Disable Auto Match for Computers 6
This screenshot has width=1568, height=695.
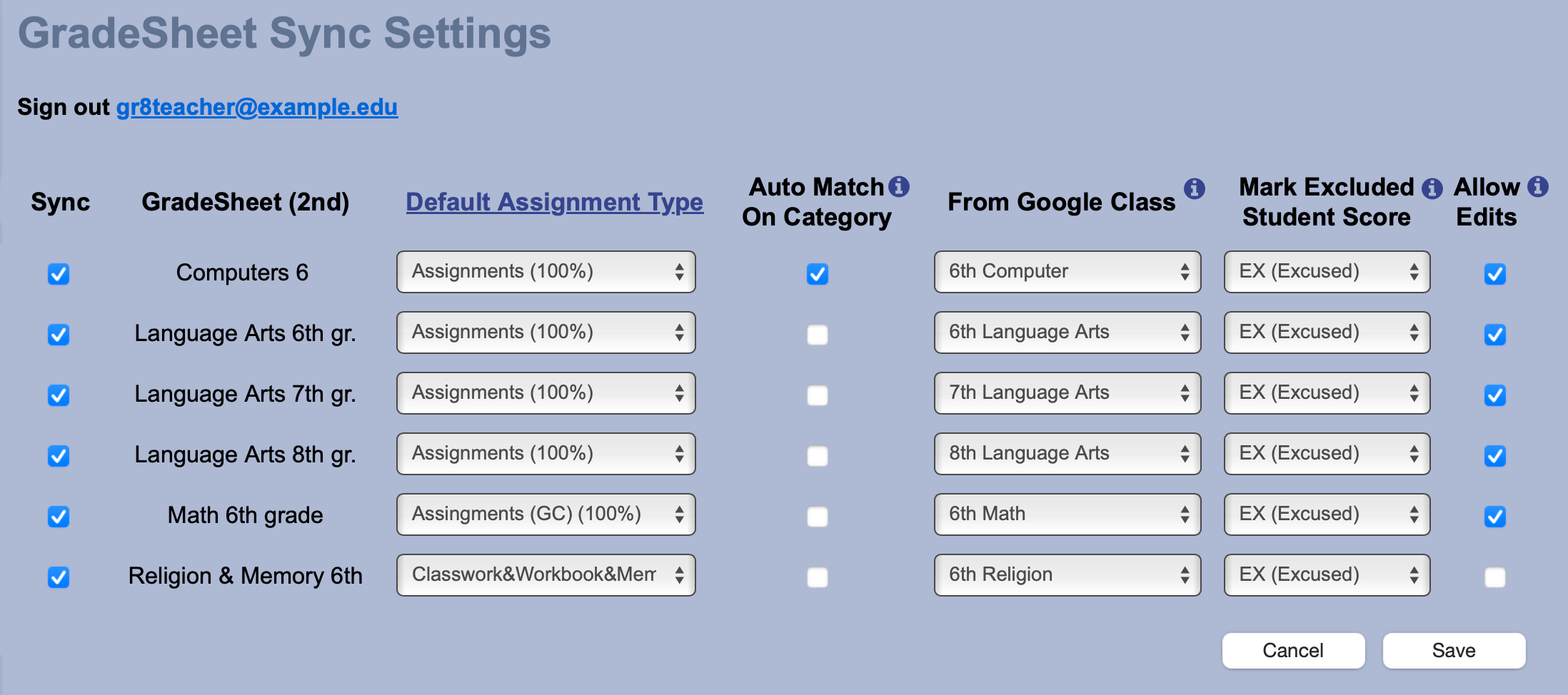(817, 273)
